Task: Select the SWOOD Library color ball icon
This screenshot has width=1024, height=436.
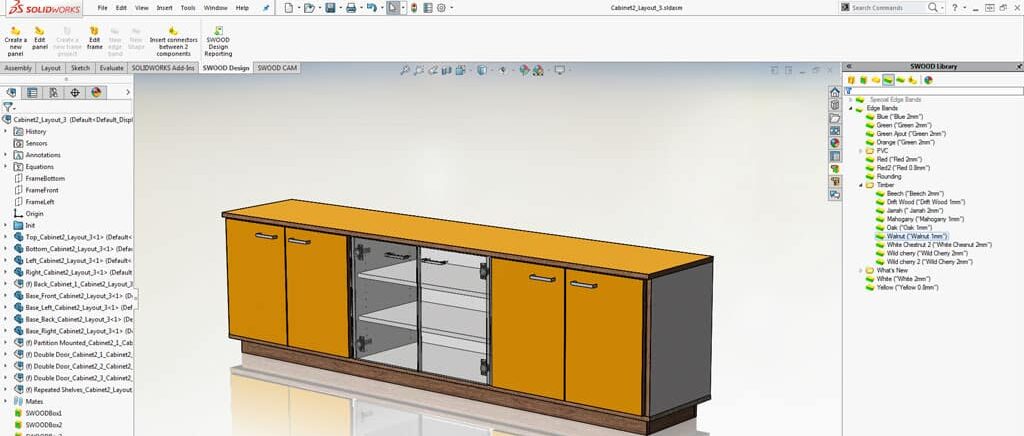Action: pyautogui.click(x=928, y=80)
